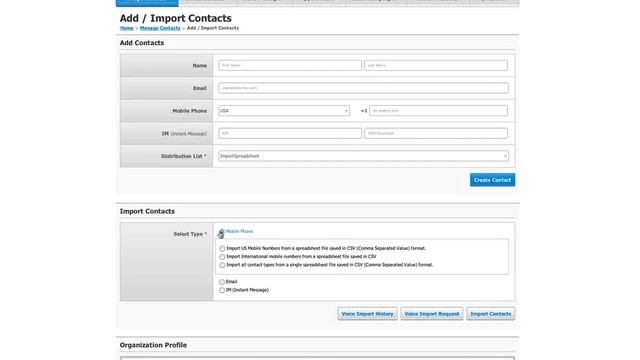
Task: Click the 'Organization Profile' section heading
Action: [153, 345]
